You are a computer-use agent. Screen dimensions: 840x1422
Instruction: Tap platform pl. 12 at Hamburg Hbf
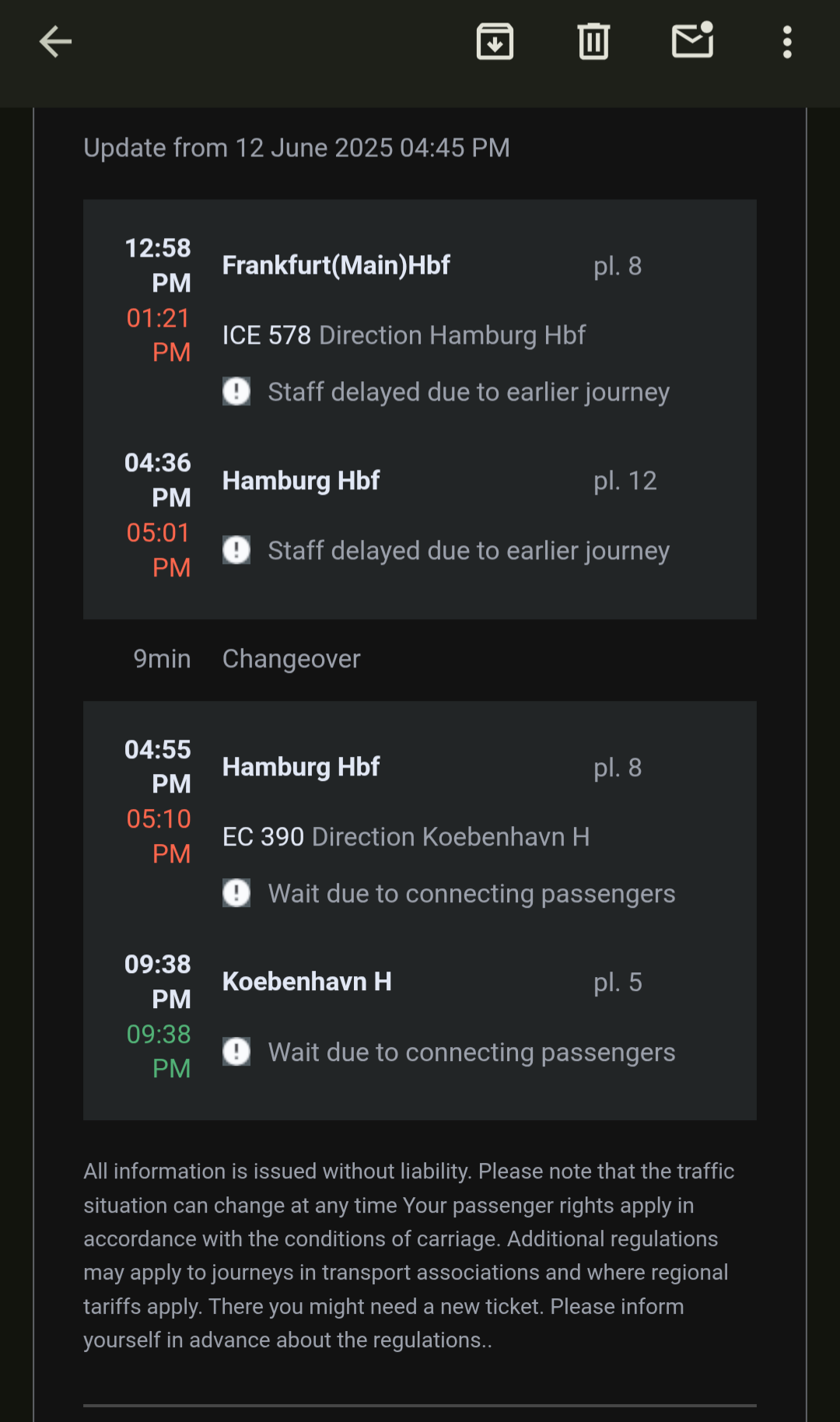(625, 481)
